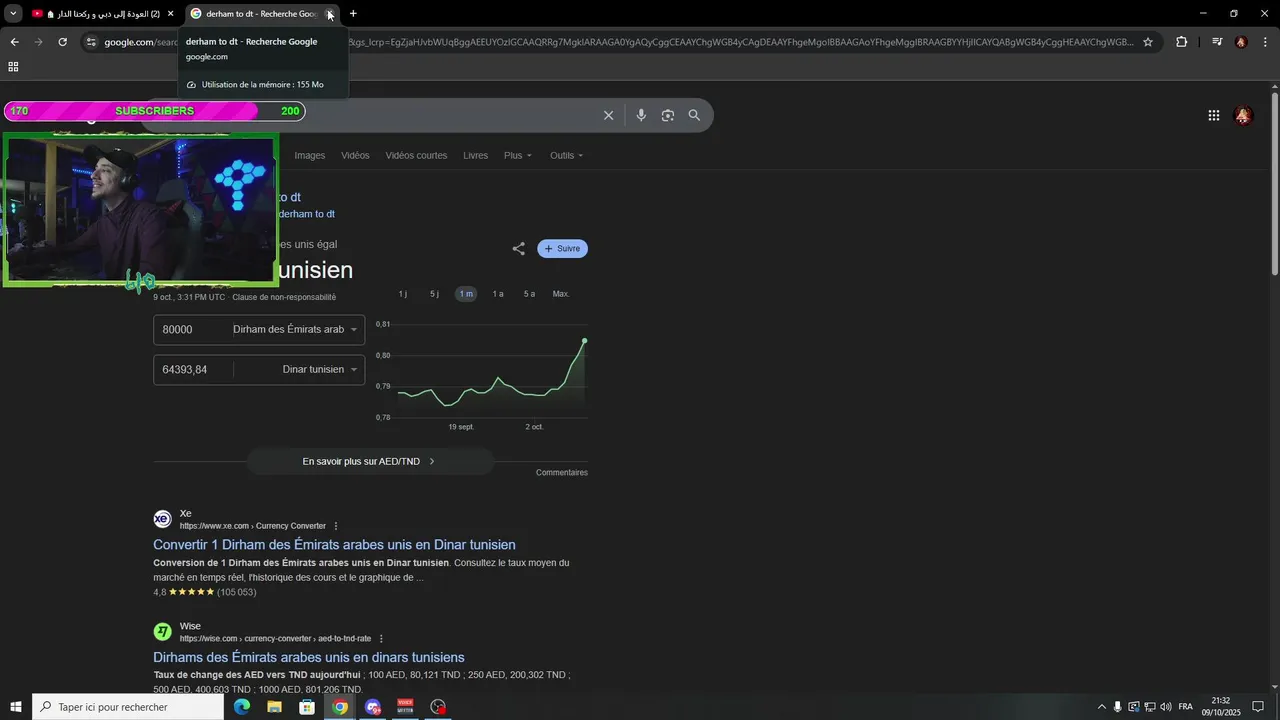
Task: Open File Explorer from the taskbar
Action: tap(274, 707)
